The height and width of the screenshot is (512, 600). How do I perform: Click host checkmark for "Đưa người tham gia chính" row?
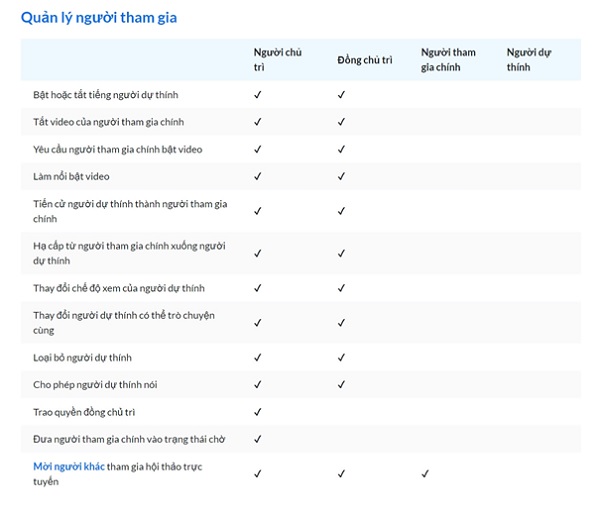(257, 438)
